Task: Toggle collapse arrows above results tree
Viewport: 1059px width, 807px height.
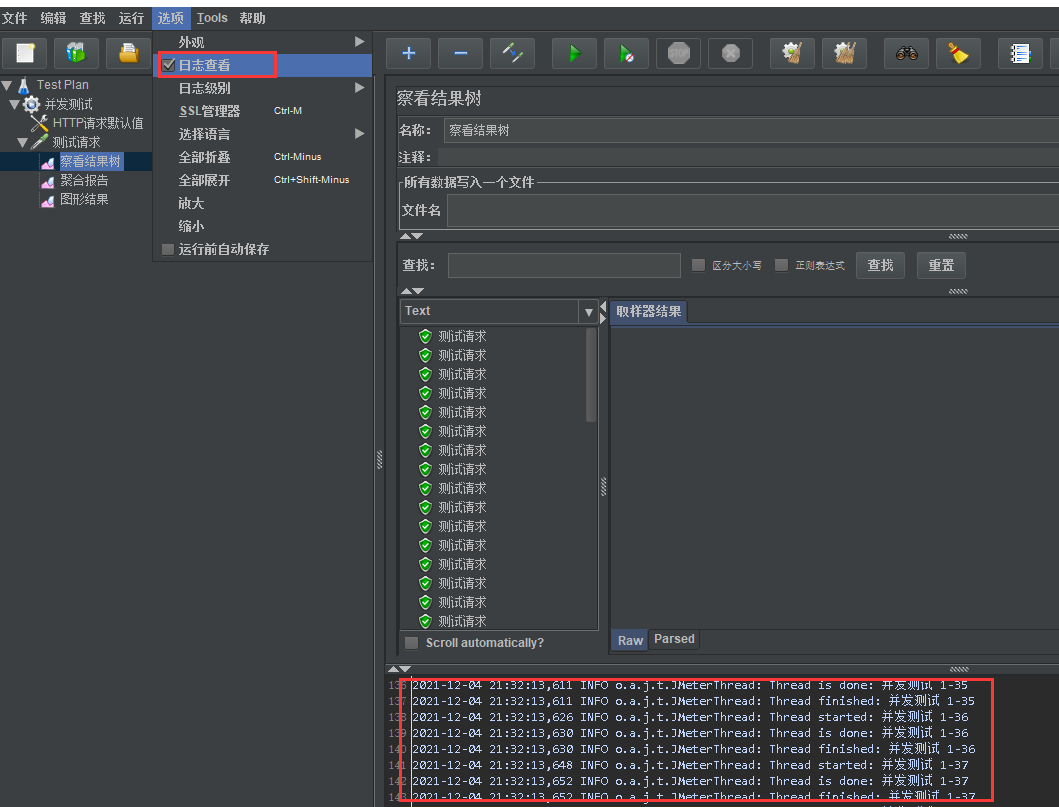Action: 412,291
